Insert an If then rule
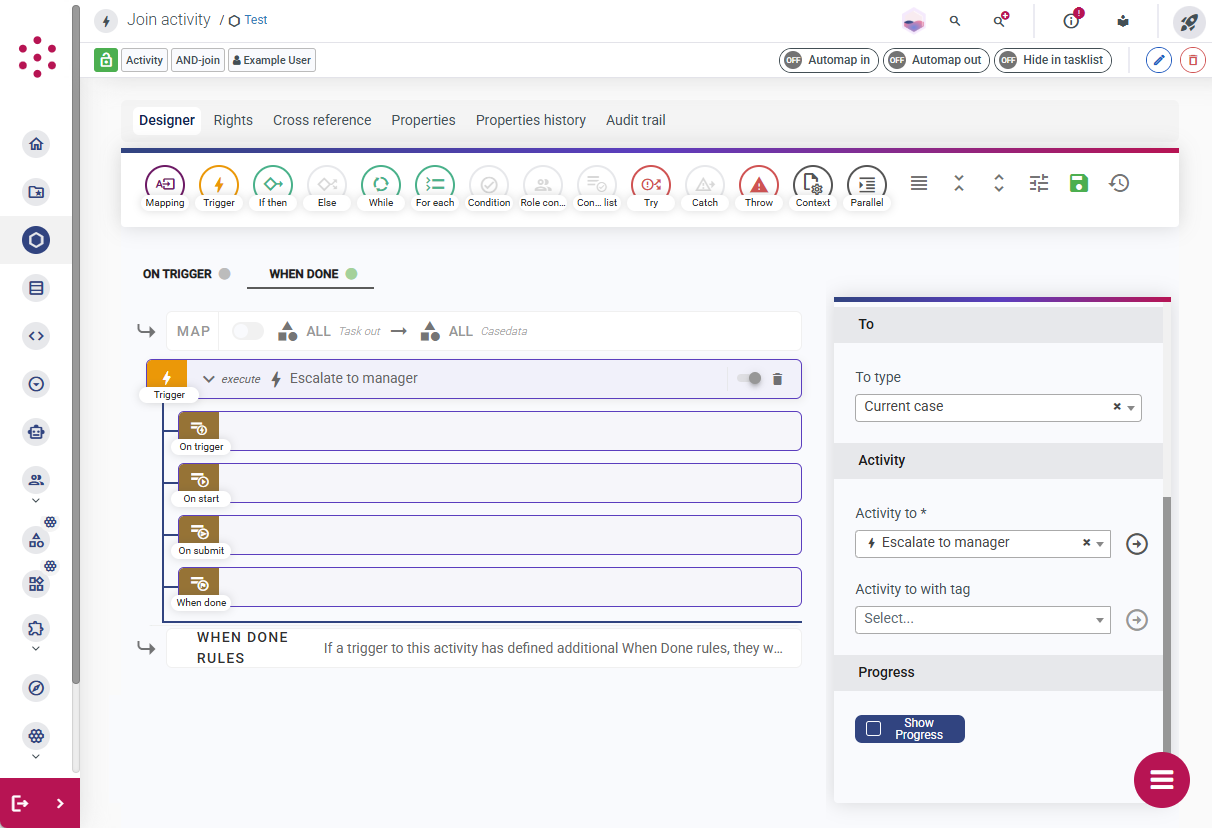 click(x=273, y=187)
